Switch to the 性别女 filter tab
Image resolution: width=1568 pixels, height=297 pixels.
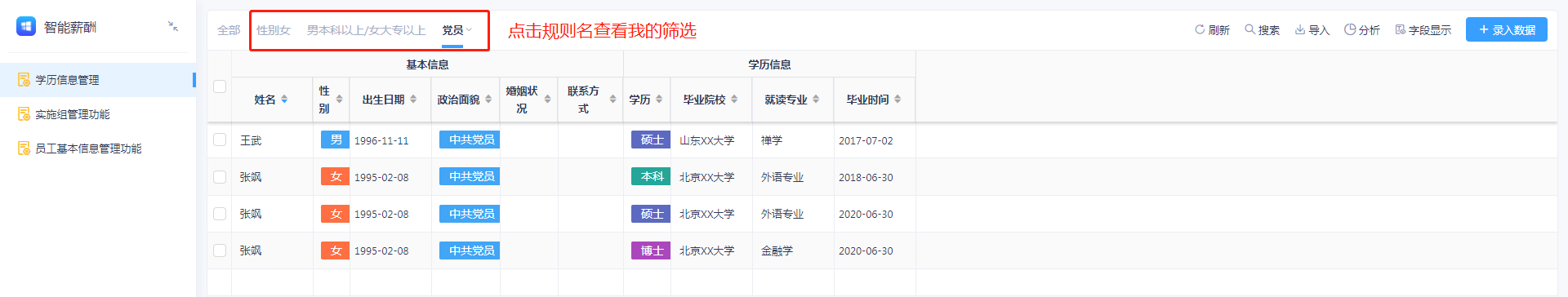coord(274,30)
